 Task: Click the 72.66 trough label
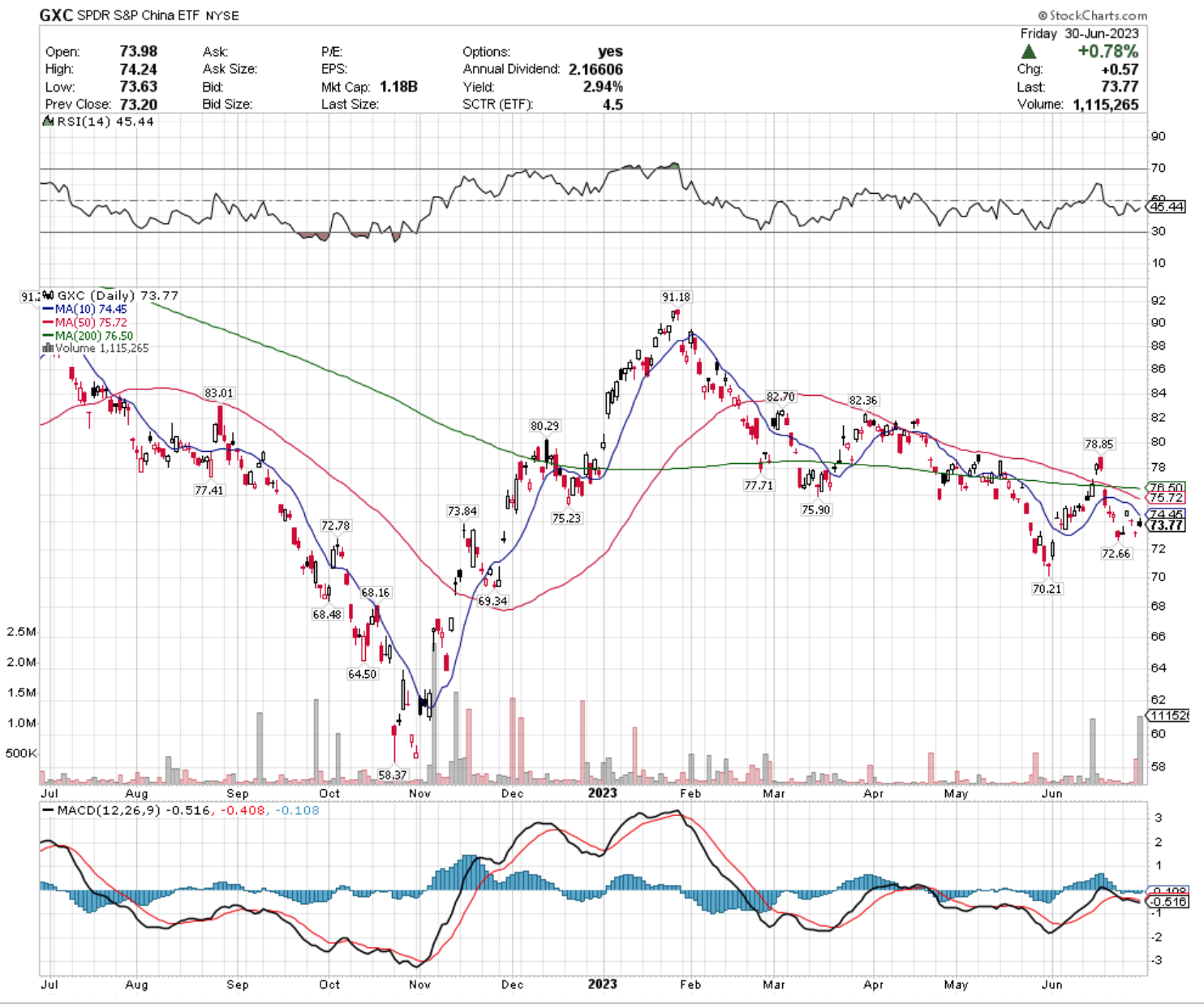pyautogui.click(x=1116, y=554)
